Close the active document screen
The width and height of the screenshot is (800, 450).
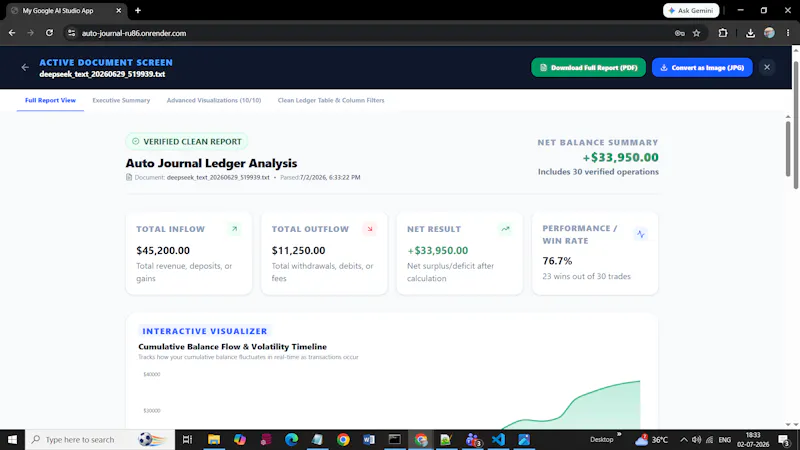click(767, 67)
